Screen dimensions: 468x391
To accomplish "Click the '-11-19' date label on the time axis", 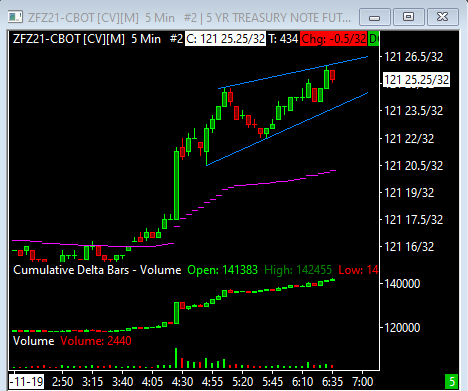I will pyautogui.click(x=27, y=381).
